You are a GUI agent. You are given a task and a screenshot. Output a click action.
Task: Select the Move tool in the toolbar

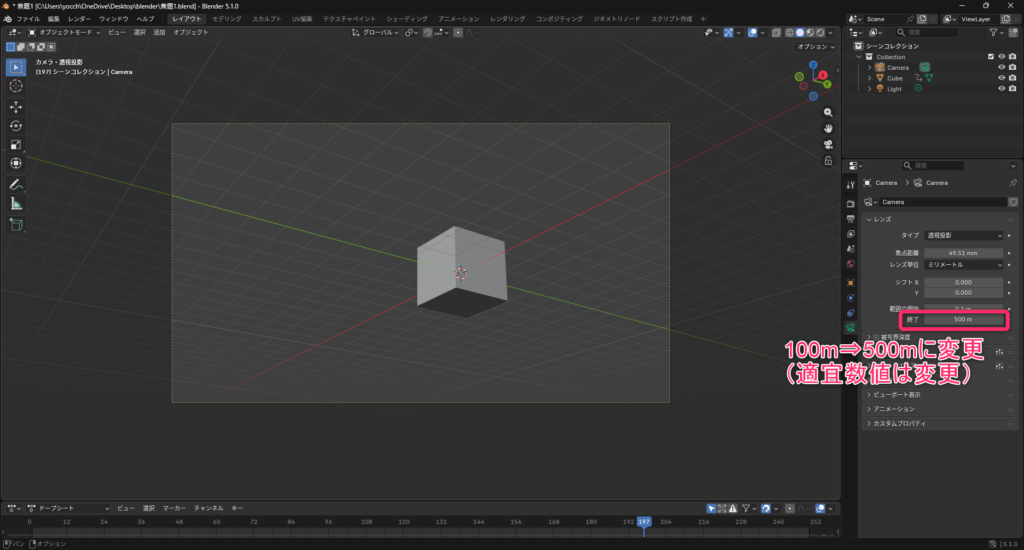[x=16, y=106]
